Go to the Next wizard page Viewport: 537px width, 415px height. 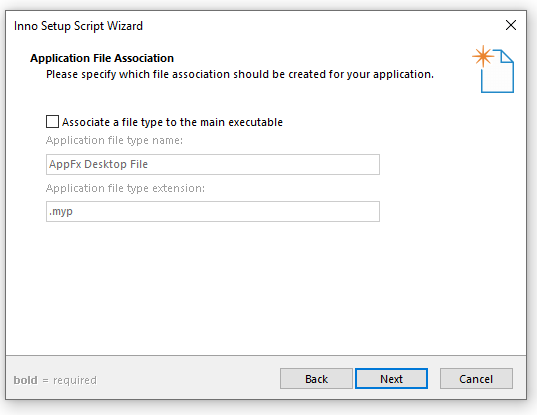tap(391, 379)
